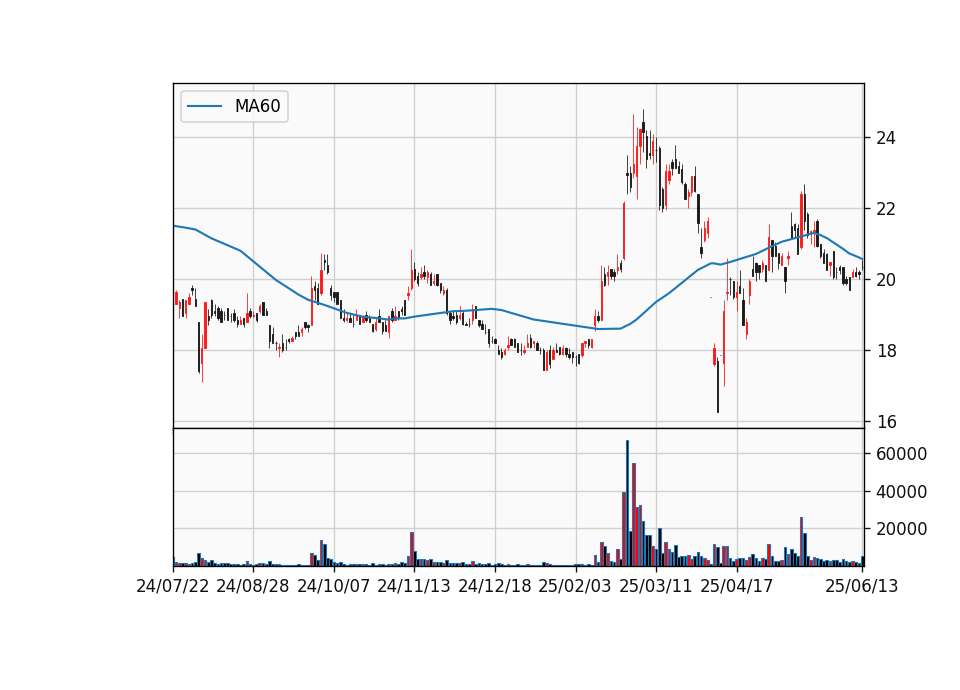Screen dimensions: 960x690
Task: Click the volume axis value 40000
Action: (x=901, y=492)
